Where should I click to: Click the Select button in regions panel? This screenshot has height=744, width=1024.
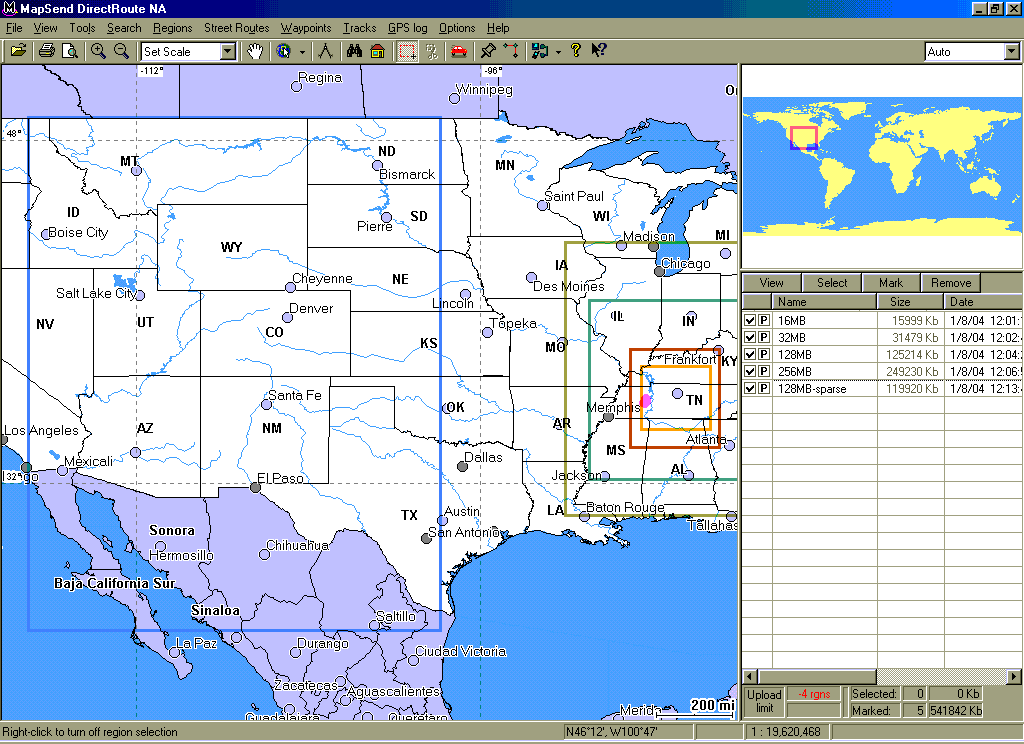[x=832, y=283]
